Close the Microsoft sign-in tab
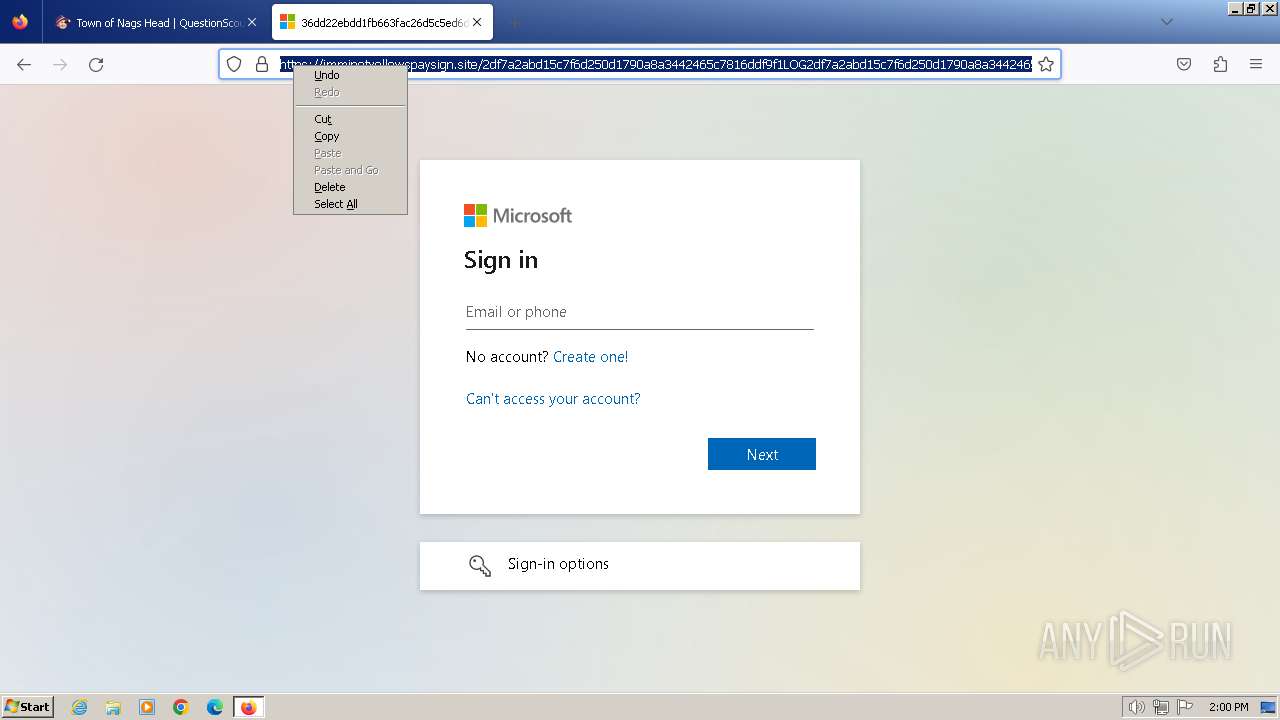Image resolution: width=1280 pixels, height=720 pixels. click(477, 22)
